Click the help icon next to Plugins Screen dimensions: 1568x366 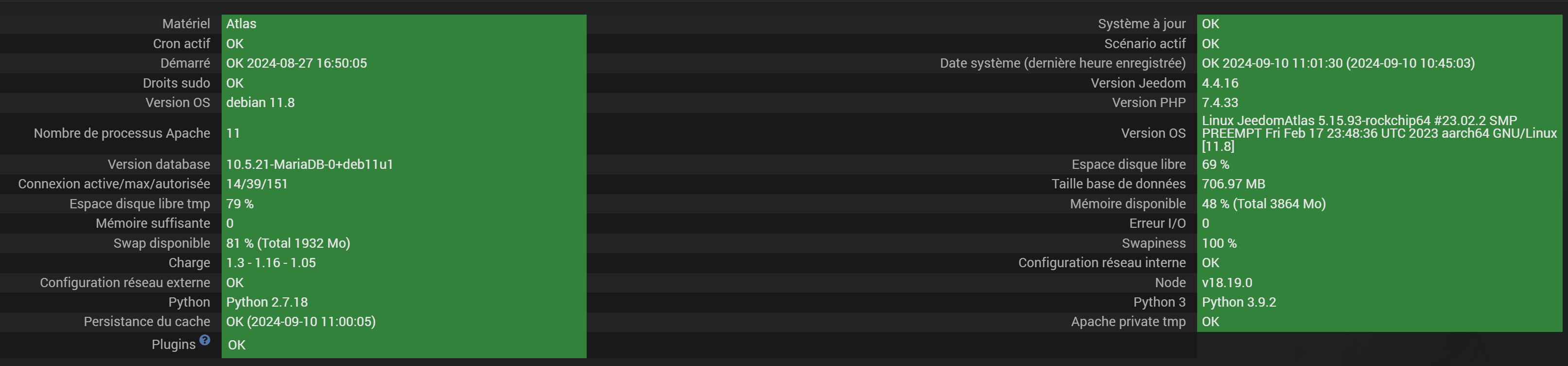pos(205,340)
